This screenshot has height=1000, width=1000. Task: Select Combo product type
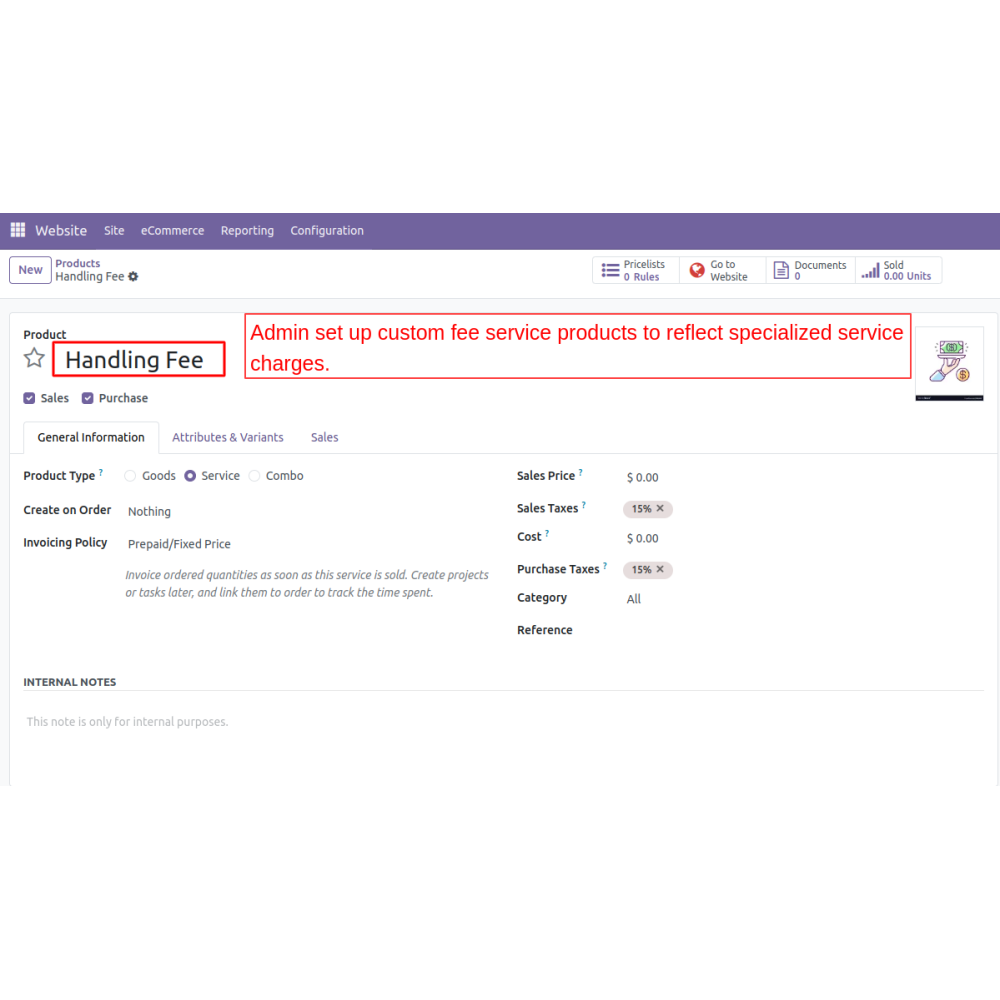click(x=254, y=476)
